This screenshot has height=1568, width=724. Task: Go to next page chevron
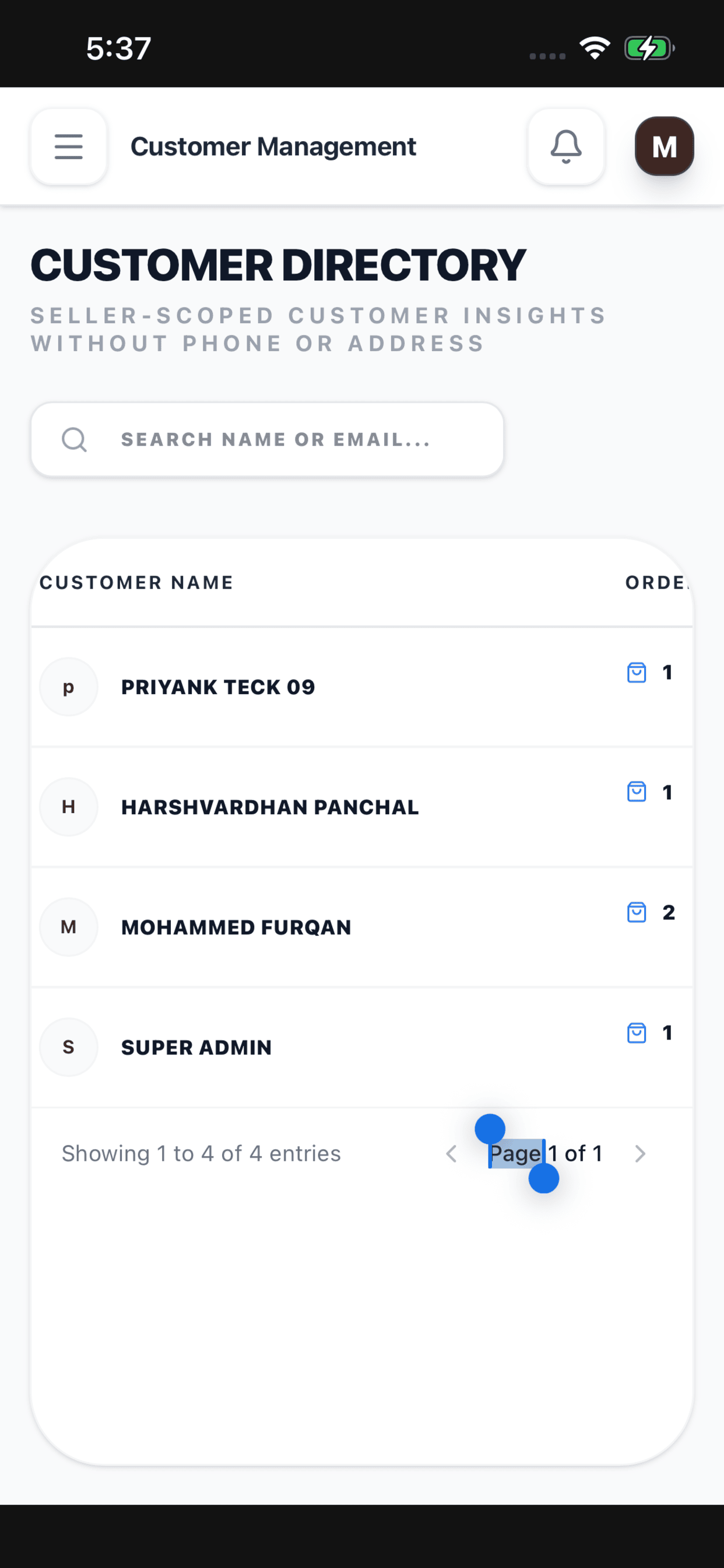[x=639, y=1153]
